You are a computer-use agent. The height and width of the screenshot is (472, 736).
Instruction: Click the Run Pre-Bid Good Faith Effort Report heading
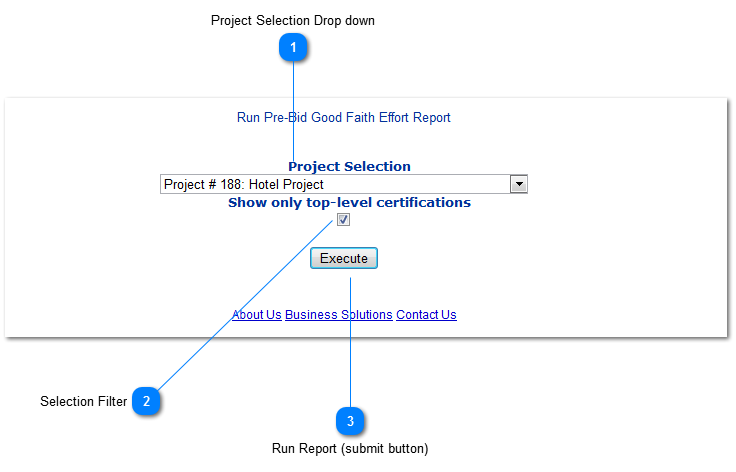click(x=344, y=117)
